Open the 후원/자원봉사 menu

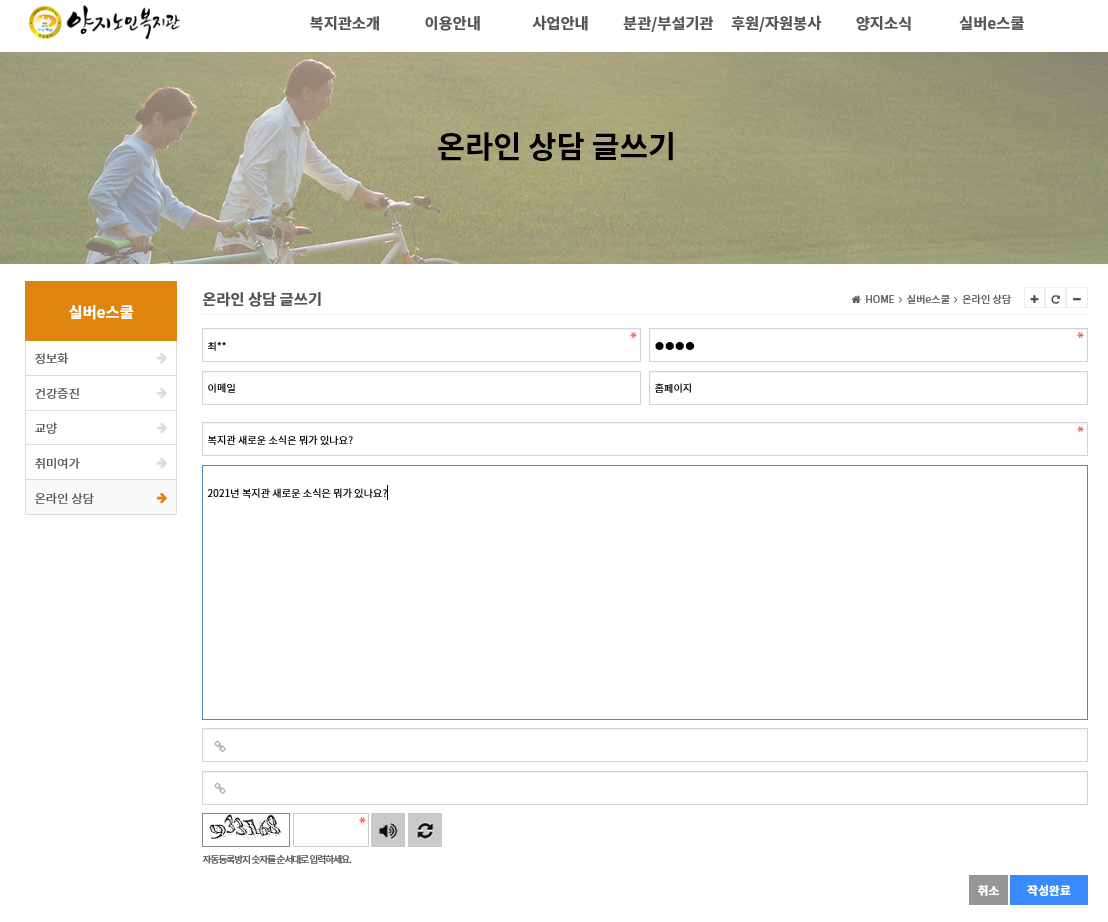tap(776, 23)
